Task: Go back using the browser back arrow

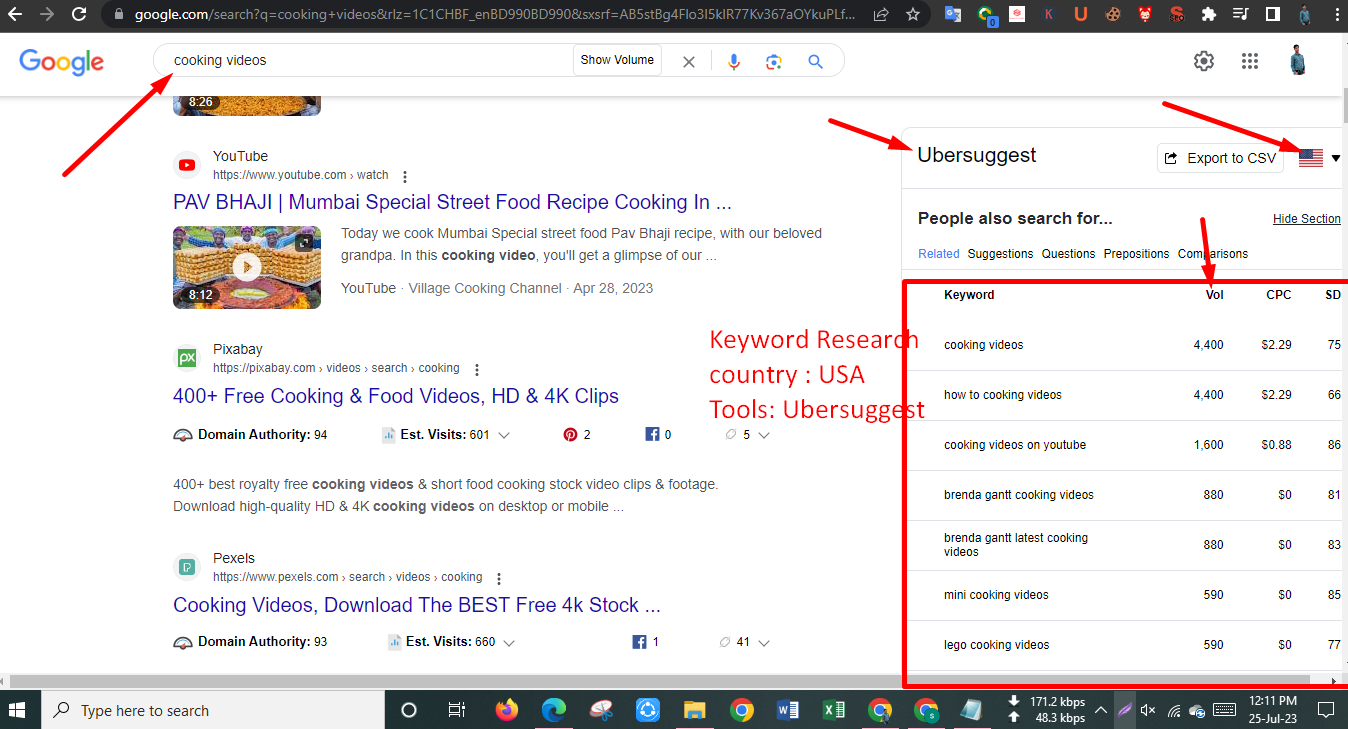Action: pos(15,15)
